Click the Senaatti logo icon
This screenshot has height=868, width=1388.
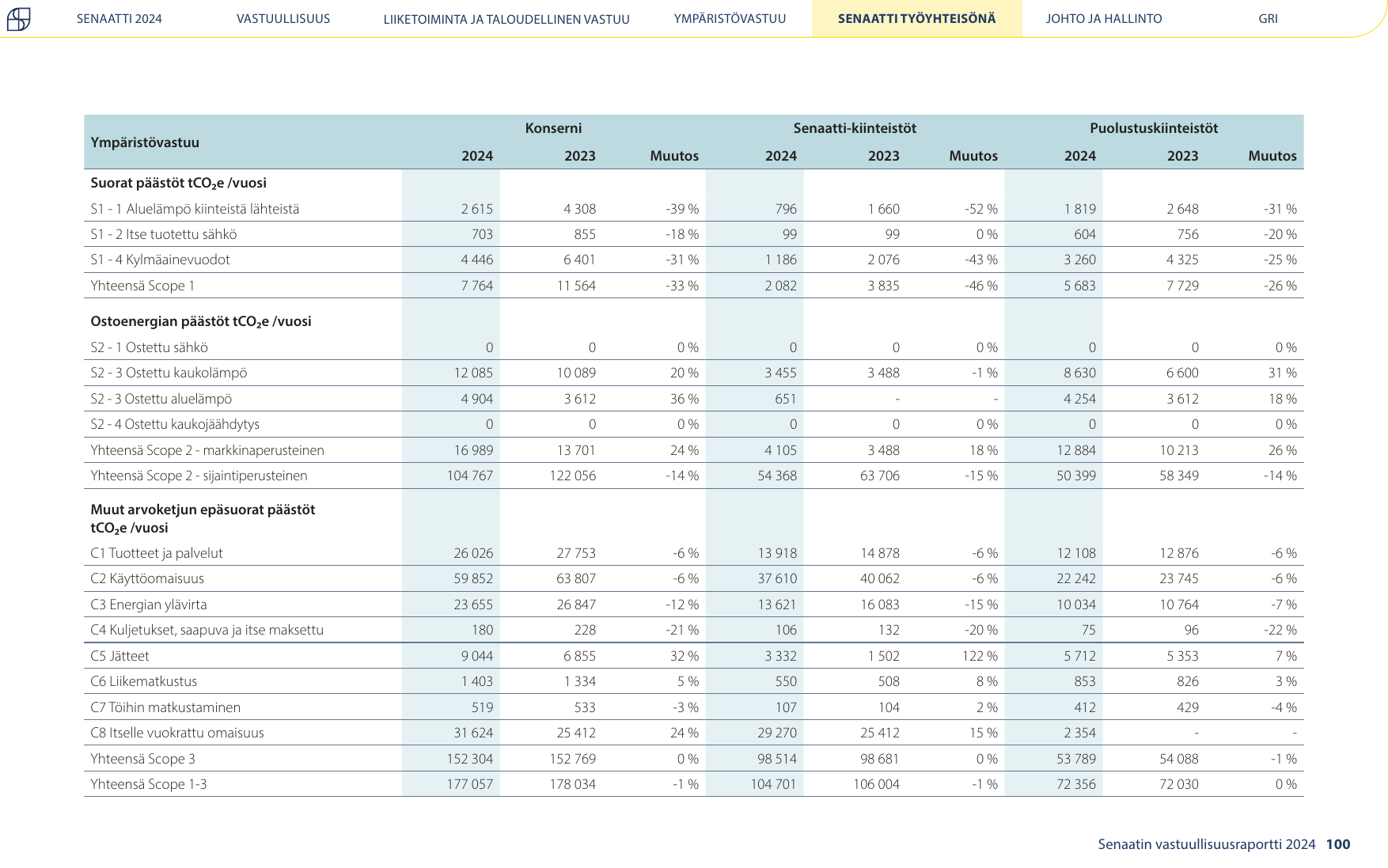click(x=18, y=19)
